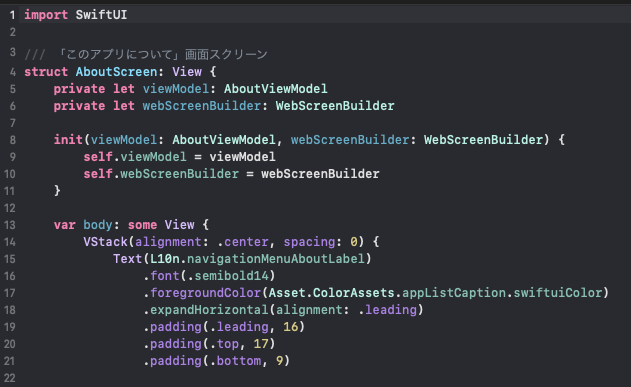Click line number 22 in the gutter
The image size is (631, 387).
coord(10,378)
